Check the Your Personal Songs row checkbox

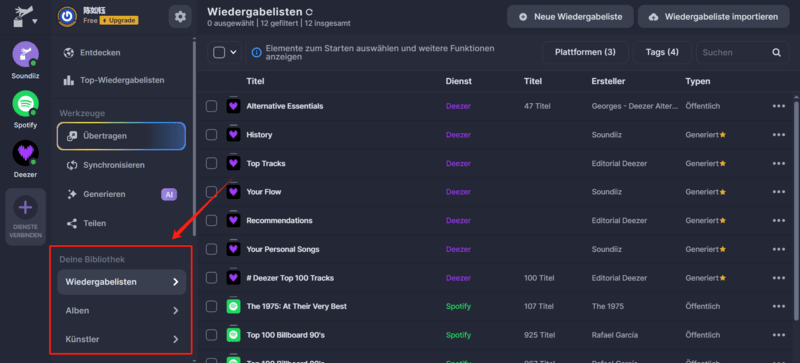(211, 249)
